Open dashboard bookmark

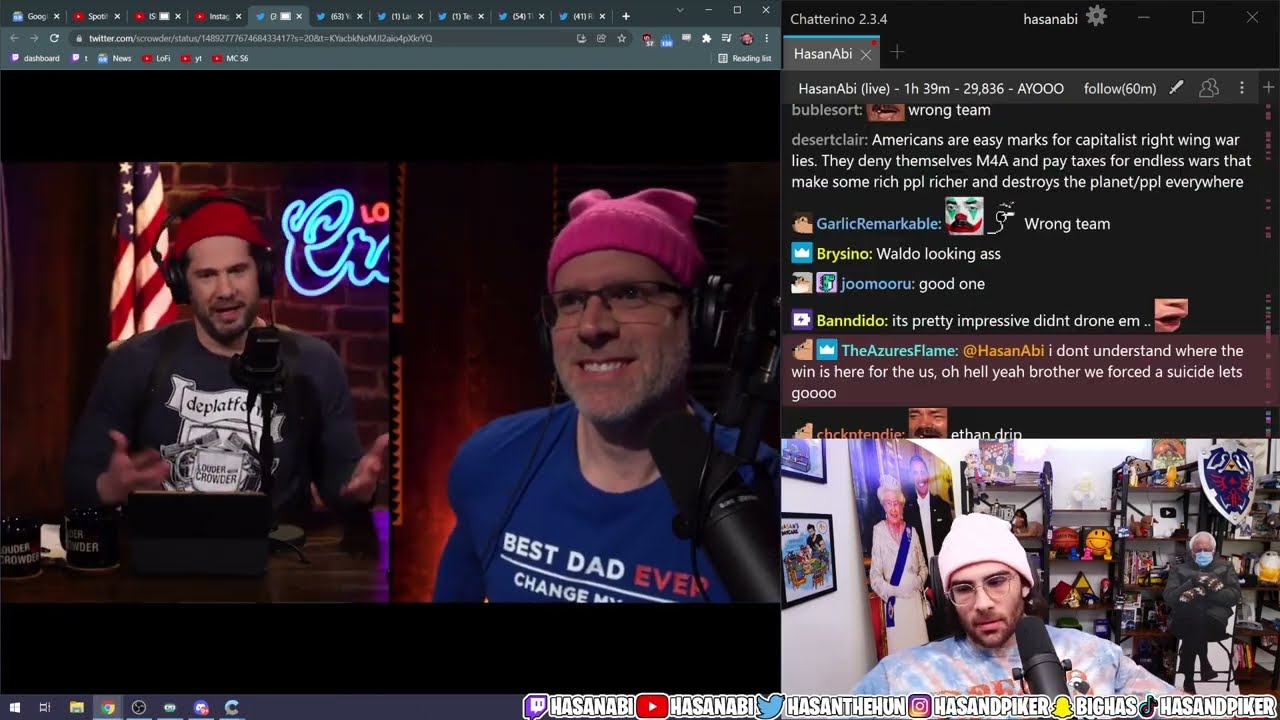coord(35,58)
